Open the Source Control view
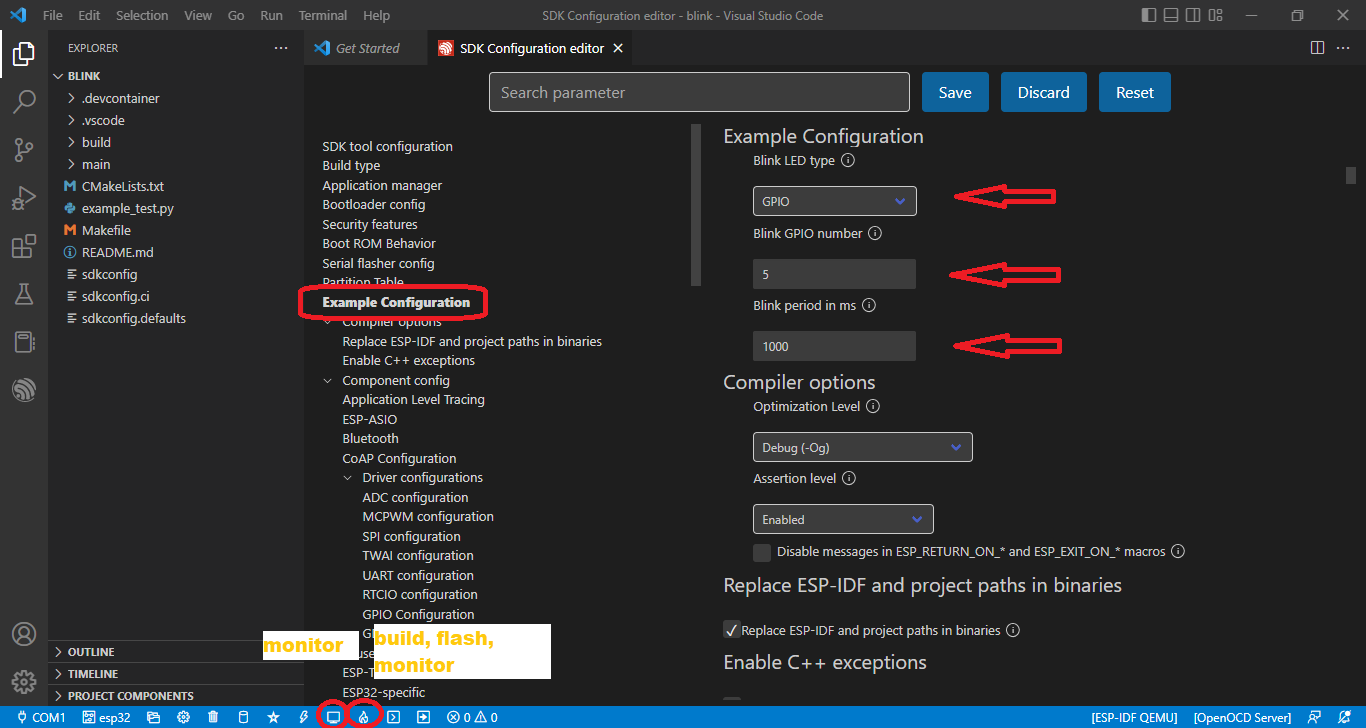 24,150
